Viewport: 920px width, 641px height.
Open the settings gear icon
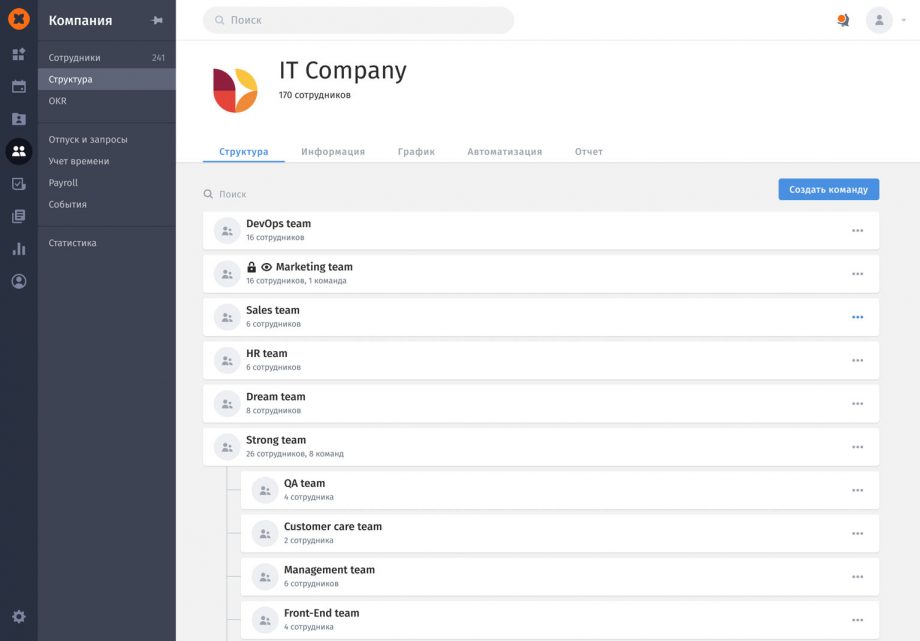coord(18,617)
